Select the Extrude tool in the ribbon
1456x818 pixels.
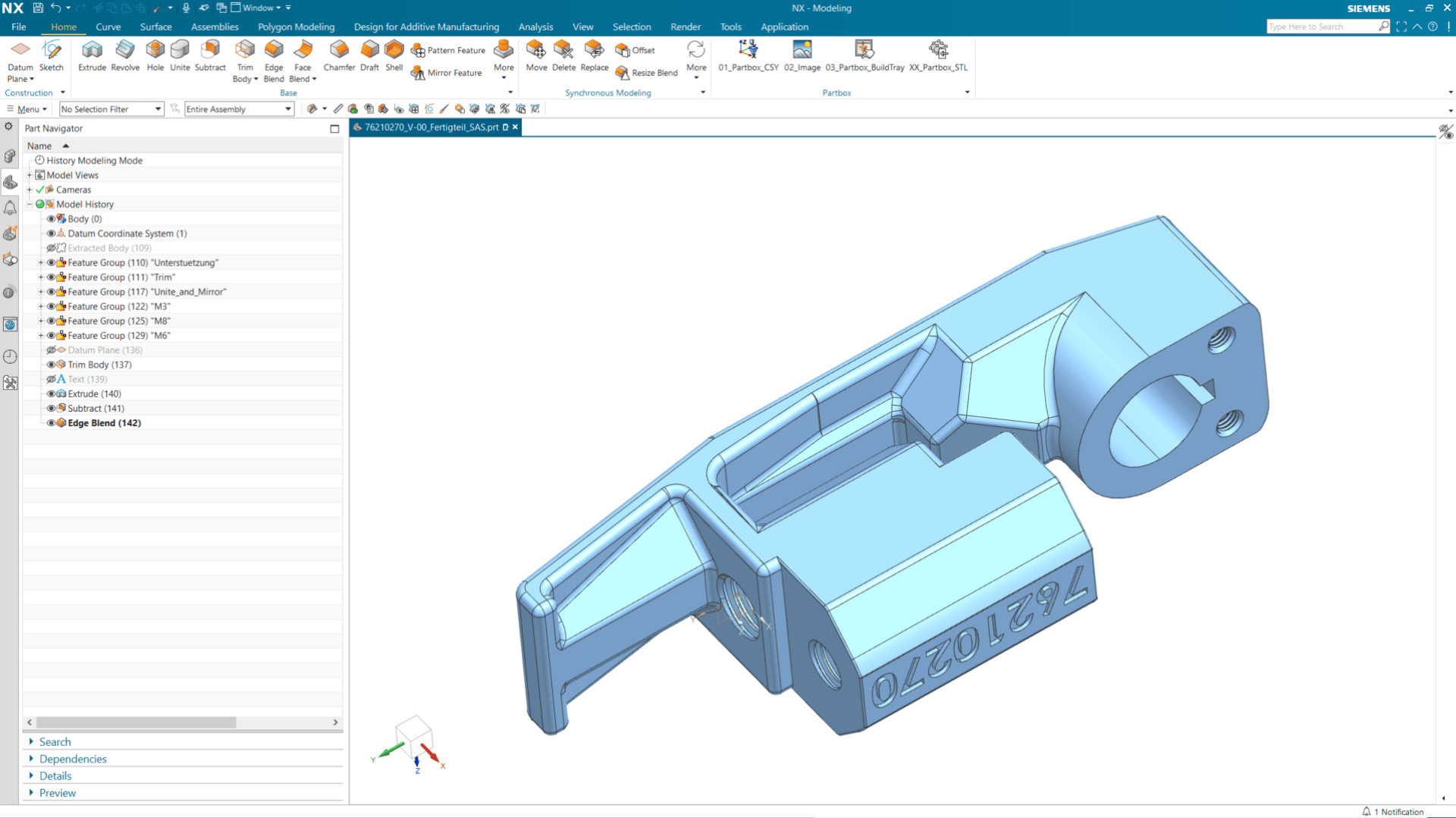coord(92,55)
